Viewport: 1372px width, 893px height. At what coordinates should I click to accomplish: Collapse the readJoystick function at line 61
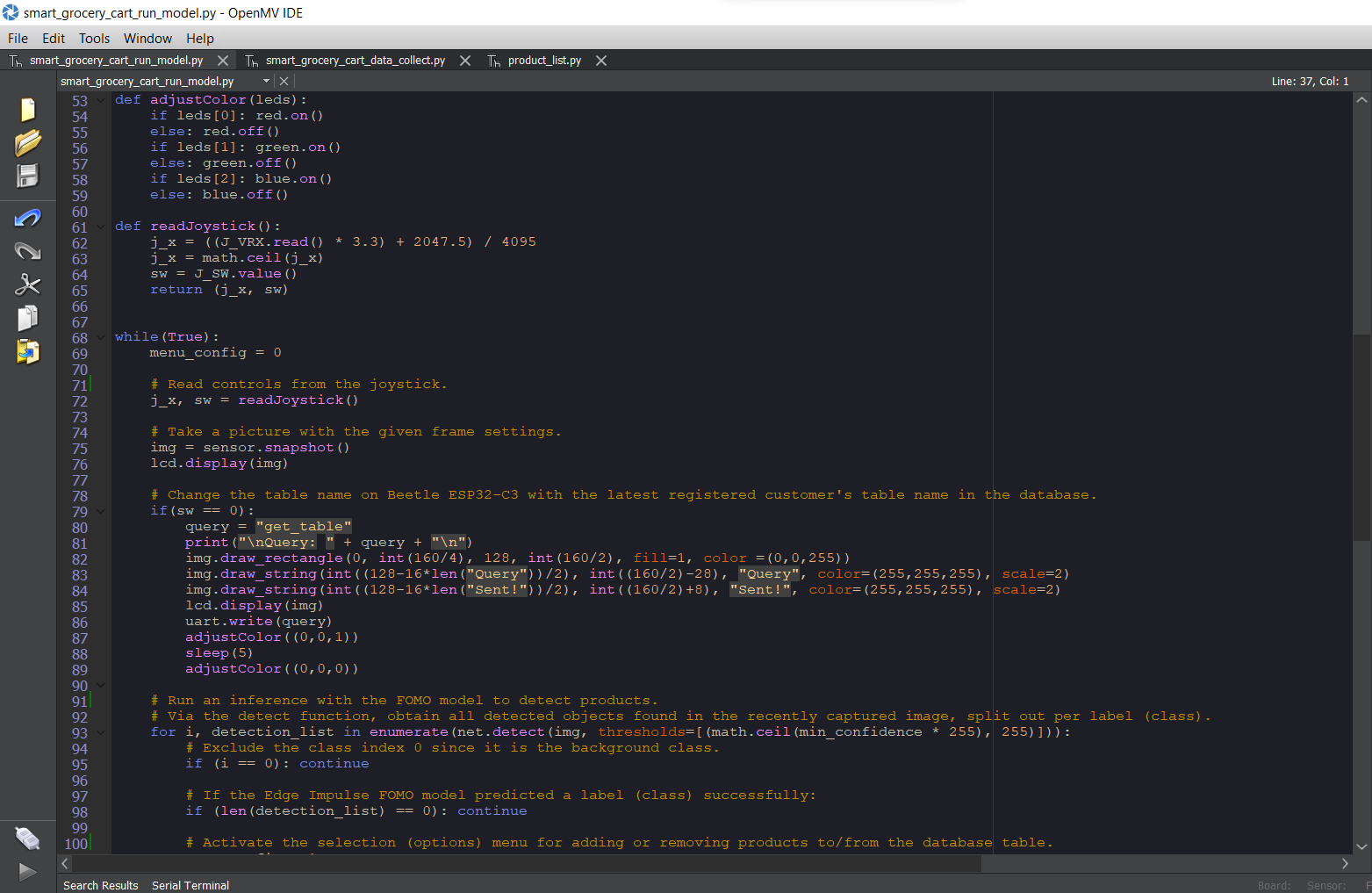[x=99, y=226]
